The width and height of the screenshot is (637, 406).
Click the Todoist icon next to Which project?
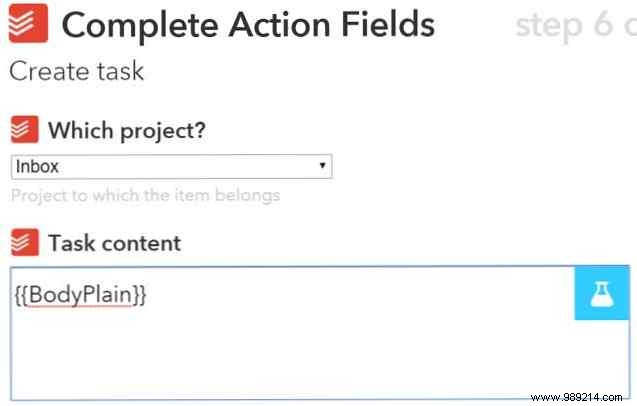(24, 130)
